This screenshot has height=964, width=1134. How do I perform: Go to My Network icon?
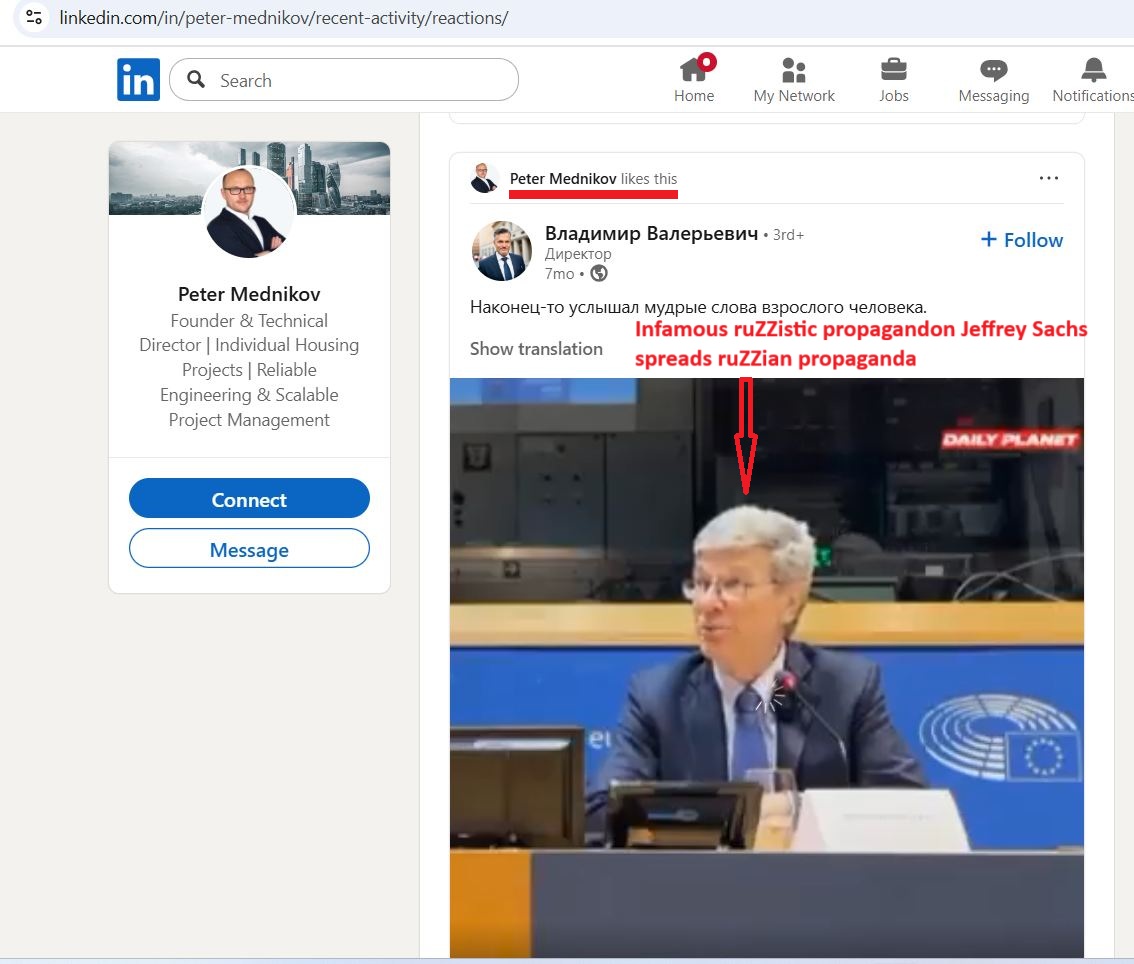(x=794, y=70)
